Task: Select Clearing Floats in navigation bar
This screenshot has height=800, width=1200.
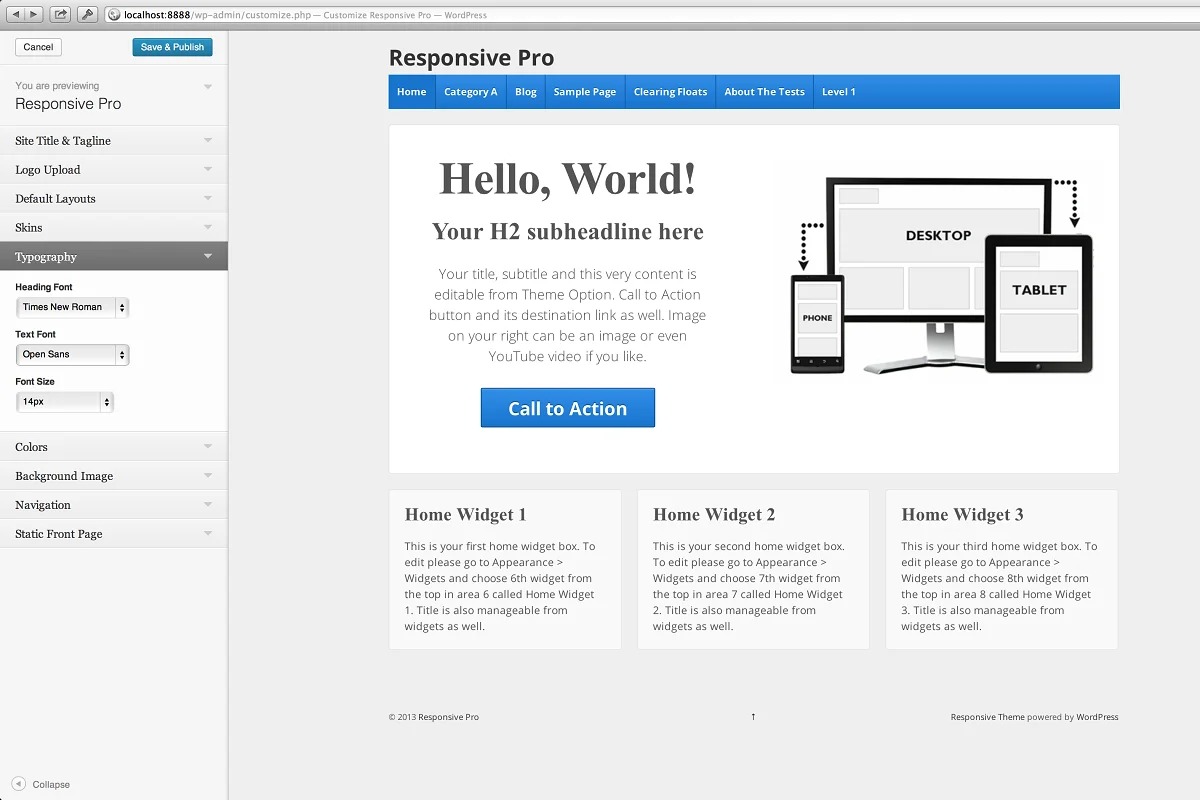Action: coord(670,92)
